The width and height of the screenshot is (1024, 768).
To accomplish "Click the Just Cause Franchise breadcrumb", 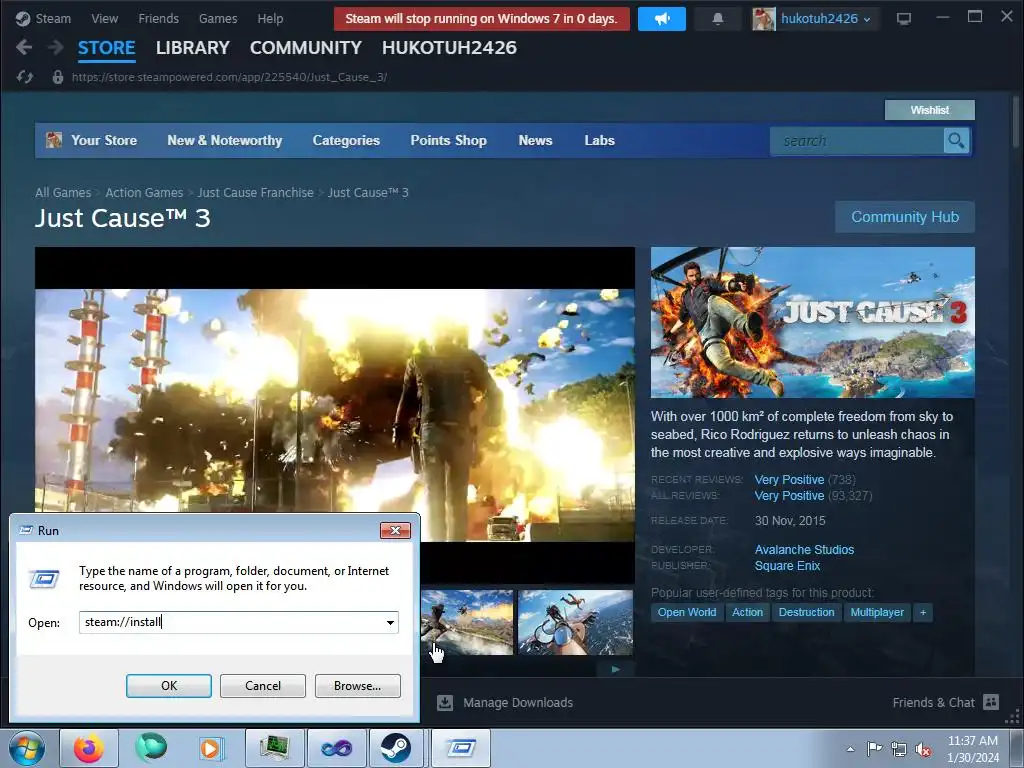I will click(x=255, y=193).
